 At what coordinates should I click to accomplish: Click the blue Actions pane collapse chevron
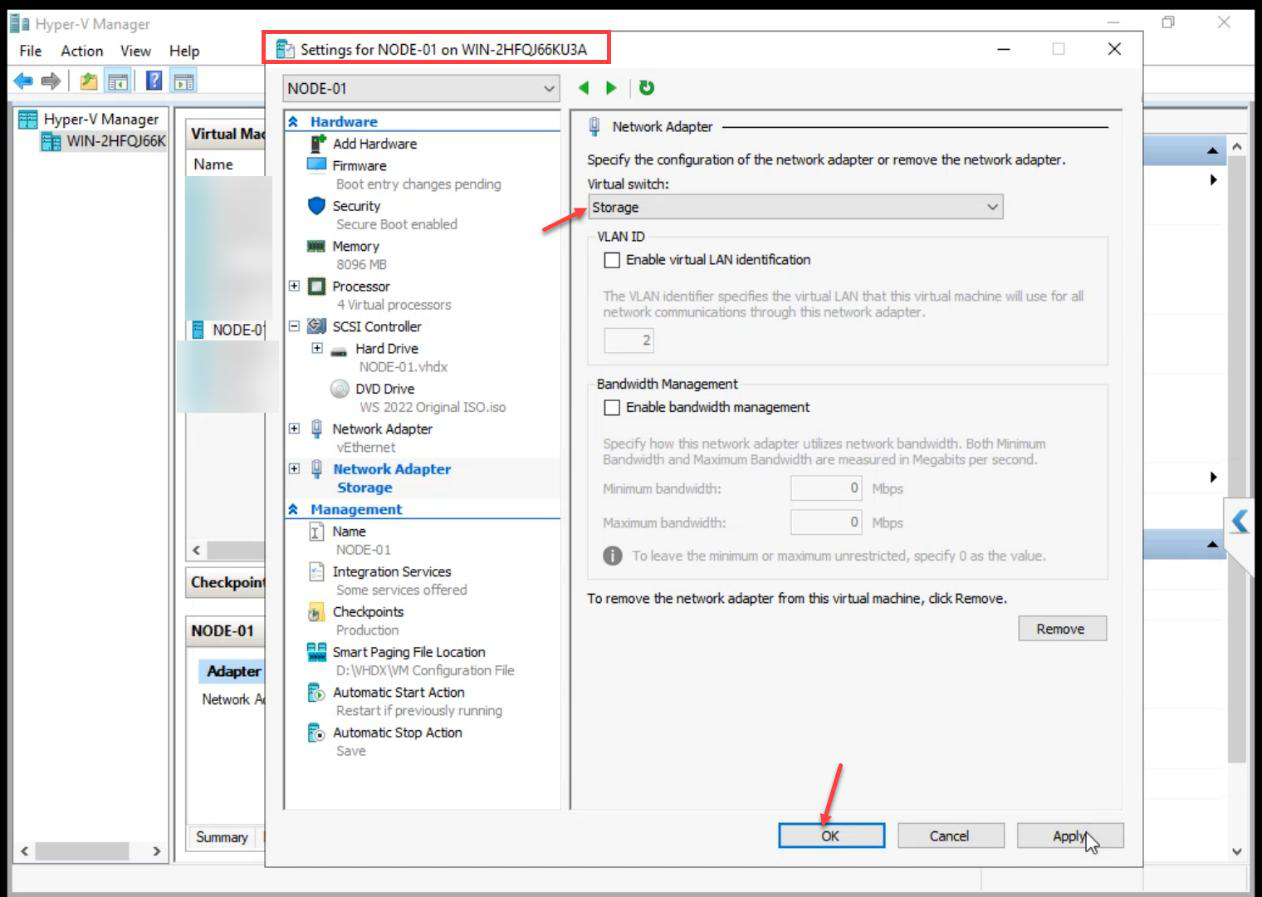(1241, 521)
